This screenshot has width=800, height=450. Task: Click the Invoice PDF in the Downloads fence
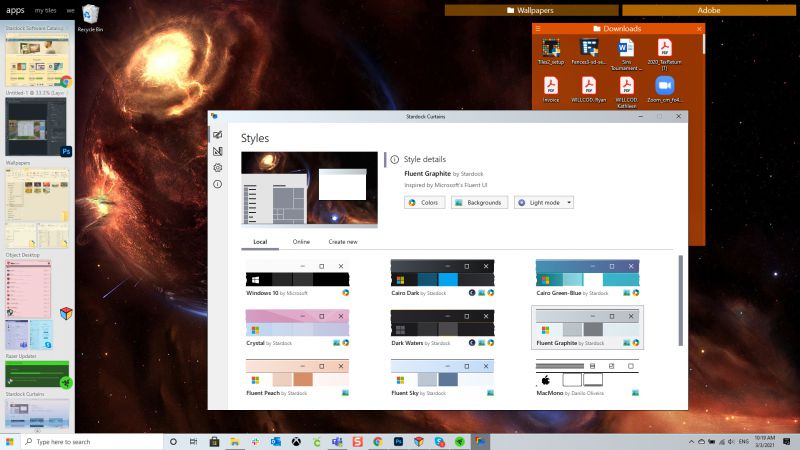point(551,89)
